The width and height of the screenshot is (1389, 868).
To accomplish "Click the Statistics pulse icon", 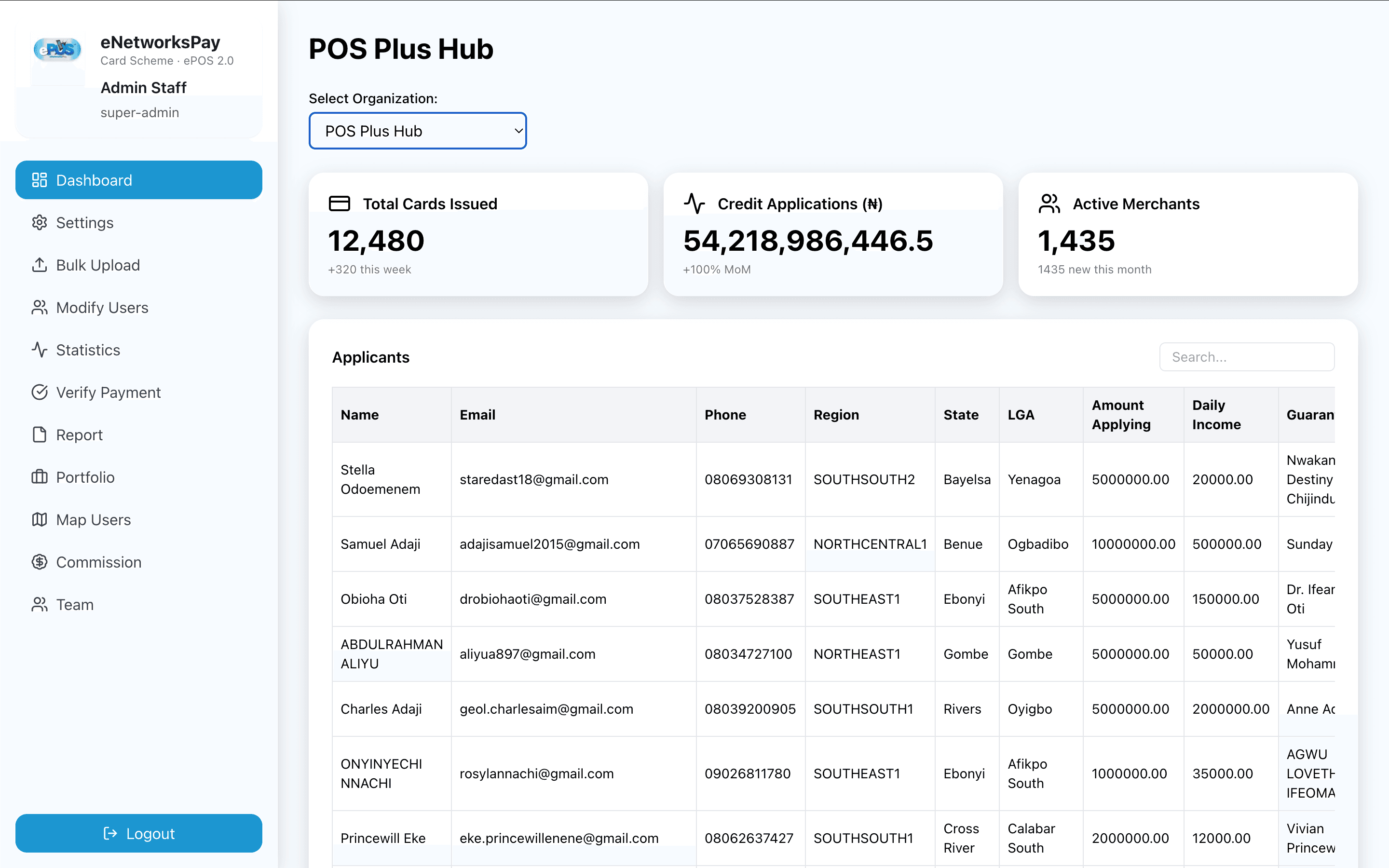I will (39, 350).
